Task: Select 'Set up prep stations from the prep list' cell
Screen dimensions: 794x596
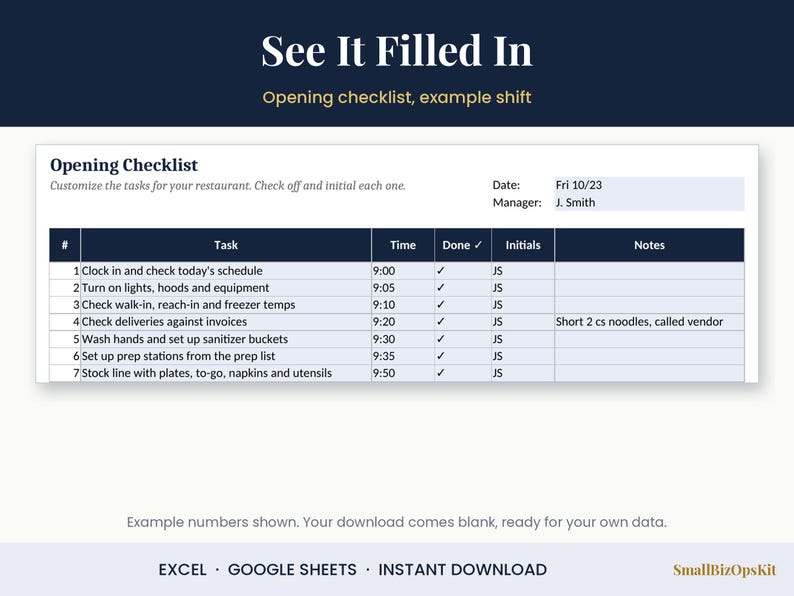Action: coord(226,356)
